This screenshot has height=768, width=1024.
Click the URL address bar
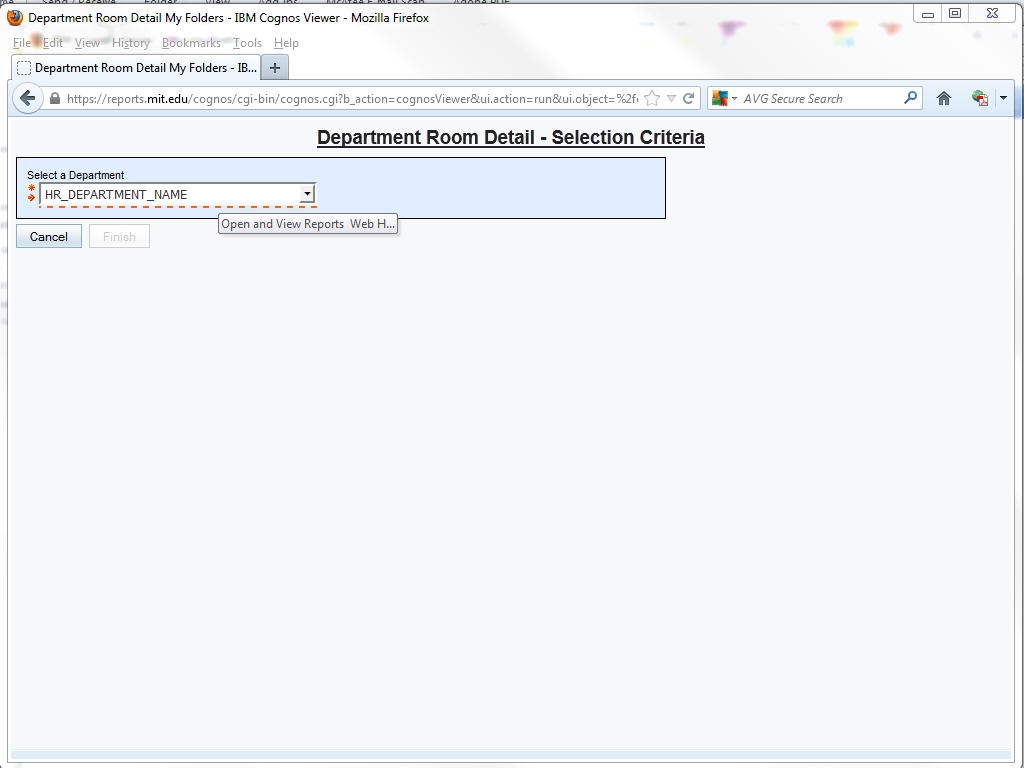(x=350, y=99)
